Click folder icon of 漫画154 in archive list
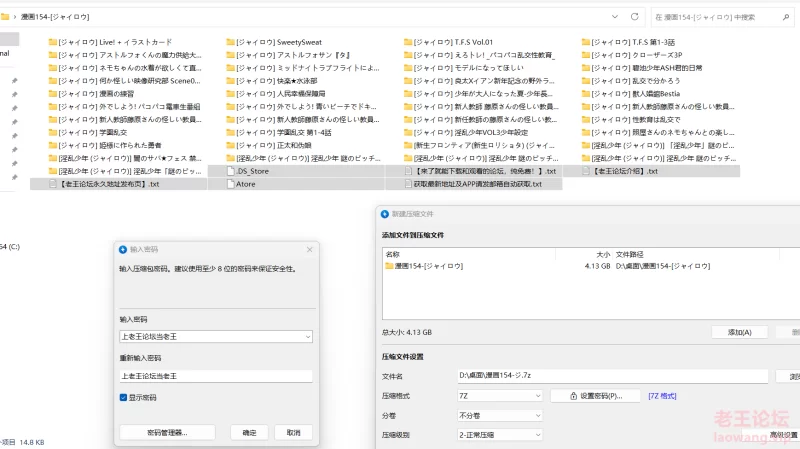 click(389, 266)
